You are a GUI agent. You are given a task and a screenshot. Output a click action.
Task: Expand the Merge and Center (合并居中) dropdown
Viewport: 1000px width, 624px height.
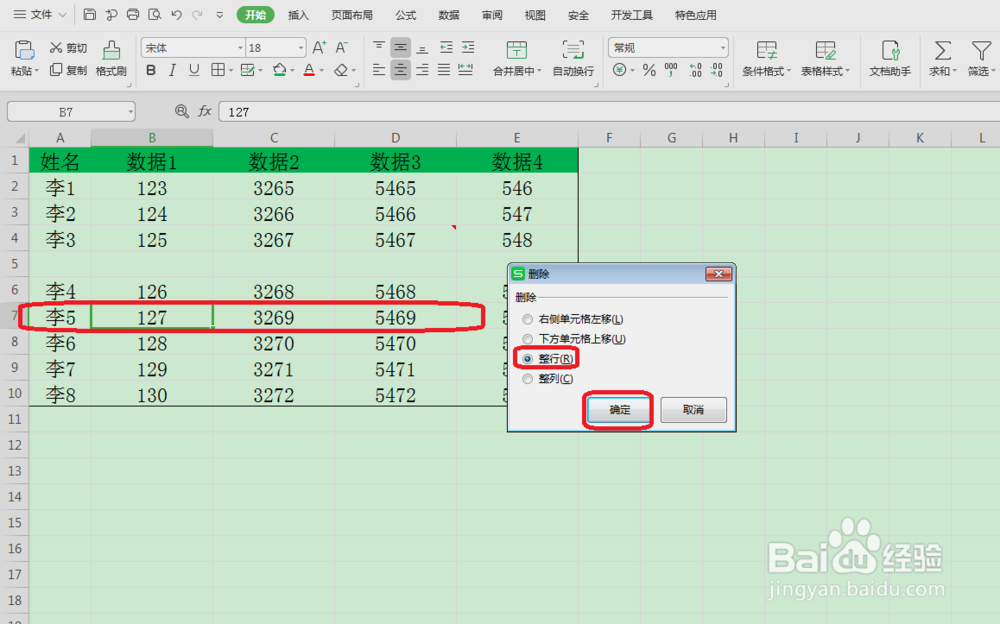[540, 71]
